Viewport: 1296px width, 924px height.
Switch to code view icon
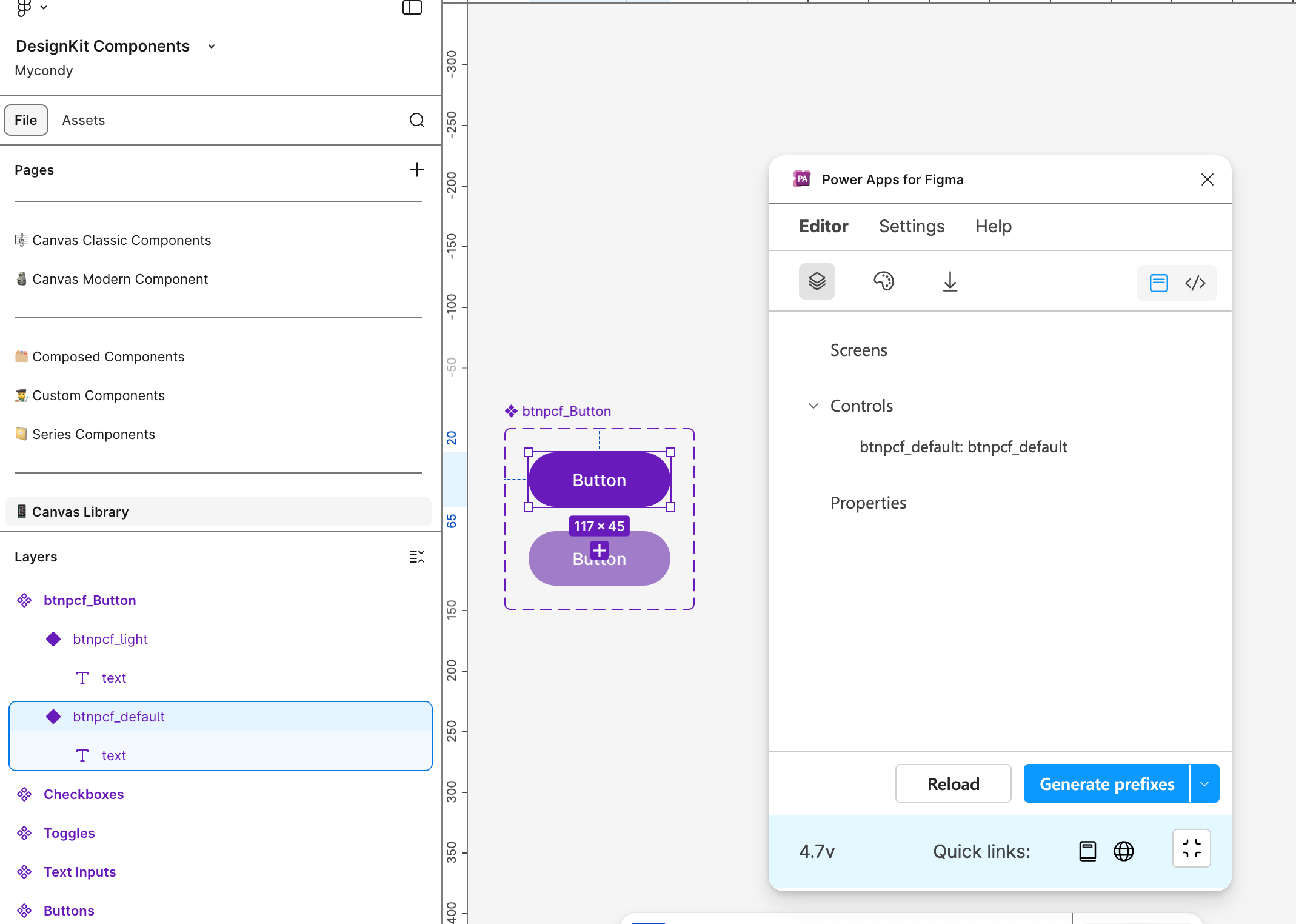1195,283
